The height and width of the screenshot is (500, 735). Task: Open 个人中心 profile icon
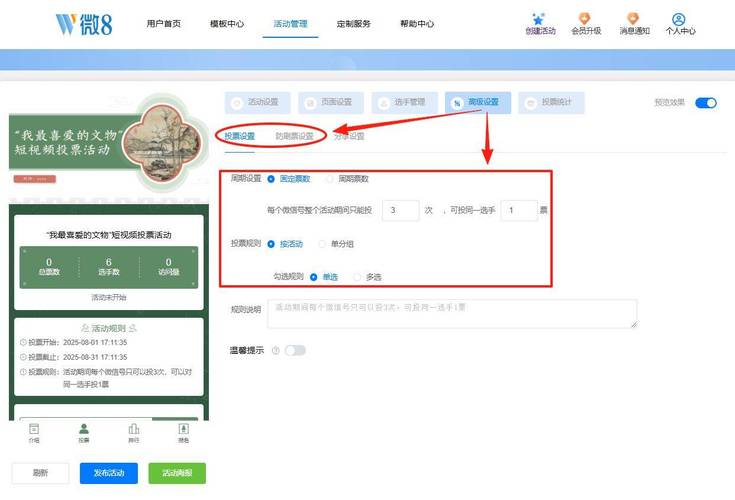[x=680, y=19]
